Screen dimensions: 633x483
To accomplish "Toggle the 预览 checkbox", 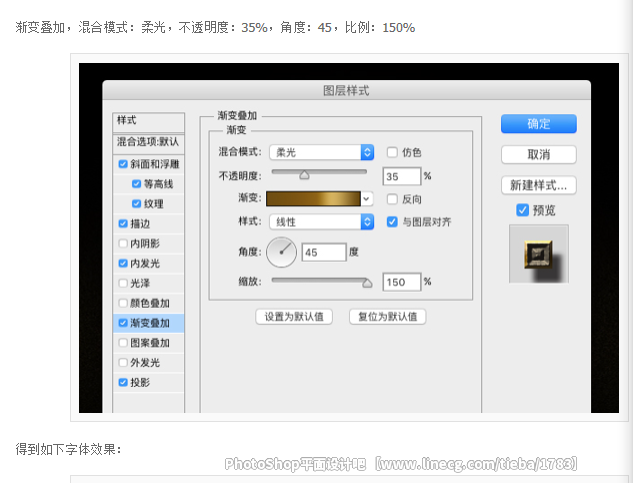I will [522, 210].
